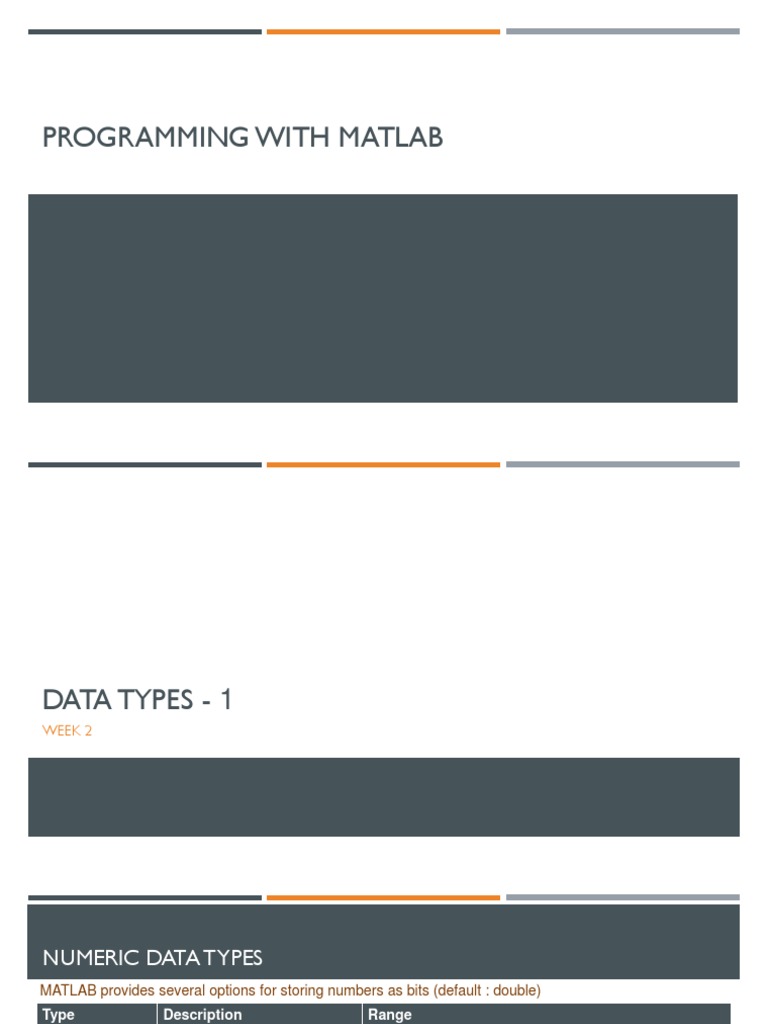Screen dimensions: 768x1024
Task: Click the orange bar above Programming with MATLAB
Action: click(383, 32)
